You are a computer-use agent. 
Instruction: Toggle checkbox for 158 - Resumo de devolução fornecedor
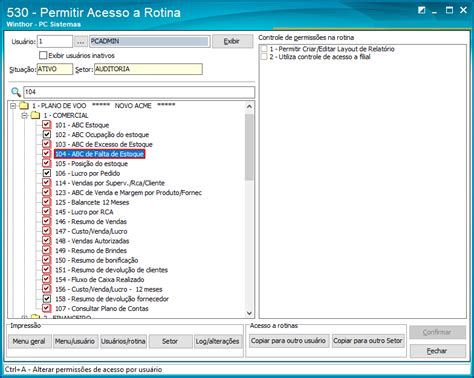[x=47, y=299]
